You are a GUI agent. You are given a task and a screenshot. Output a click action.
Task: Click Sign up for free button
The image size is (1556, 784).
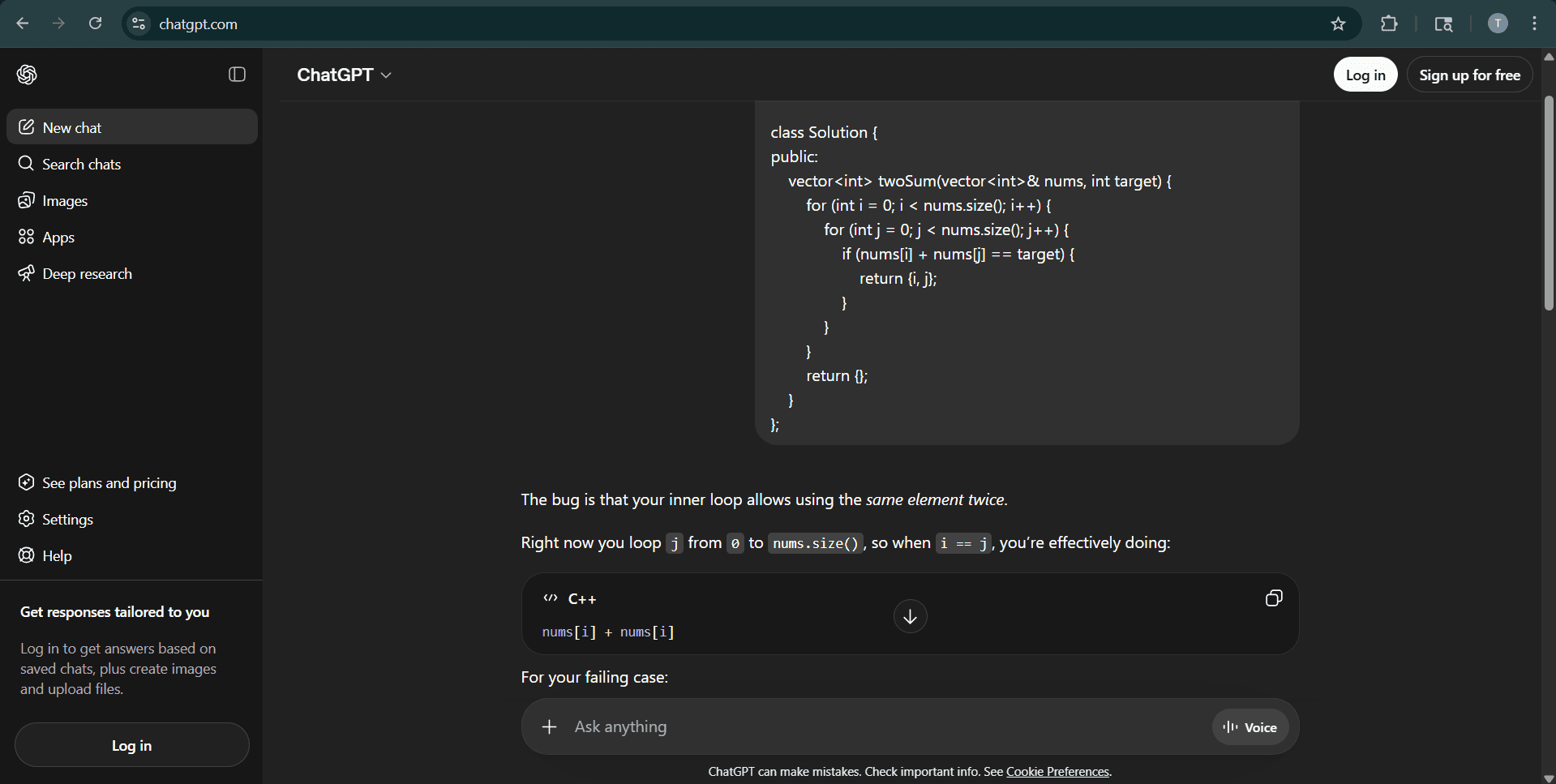(1469, 75)
